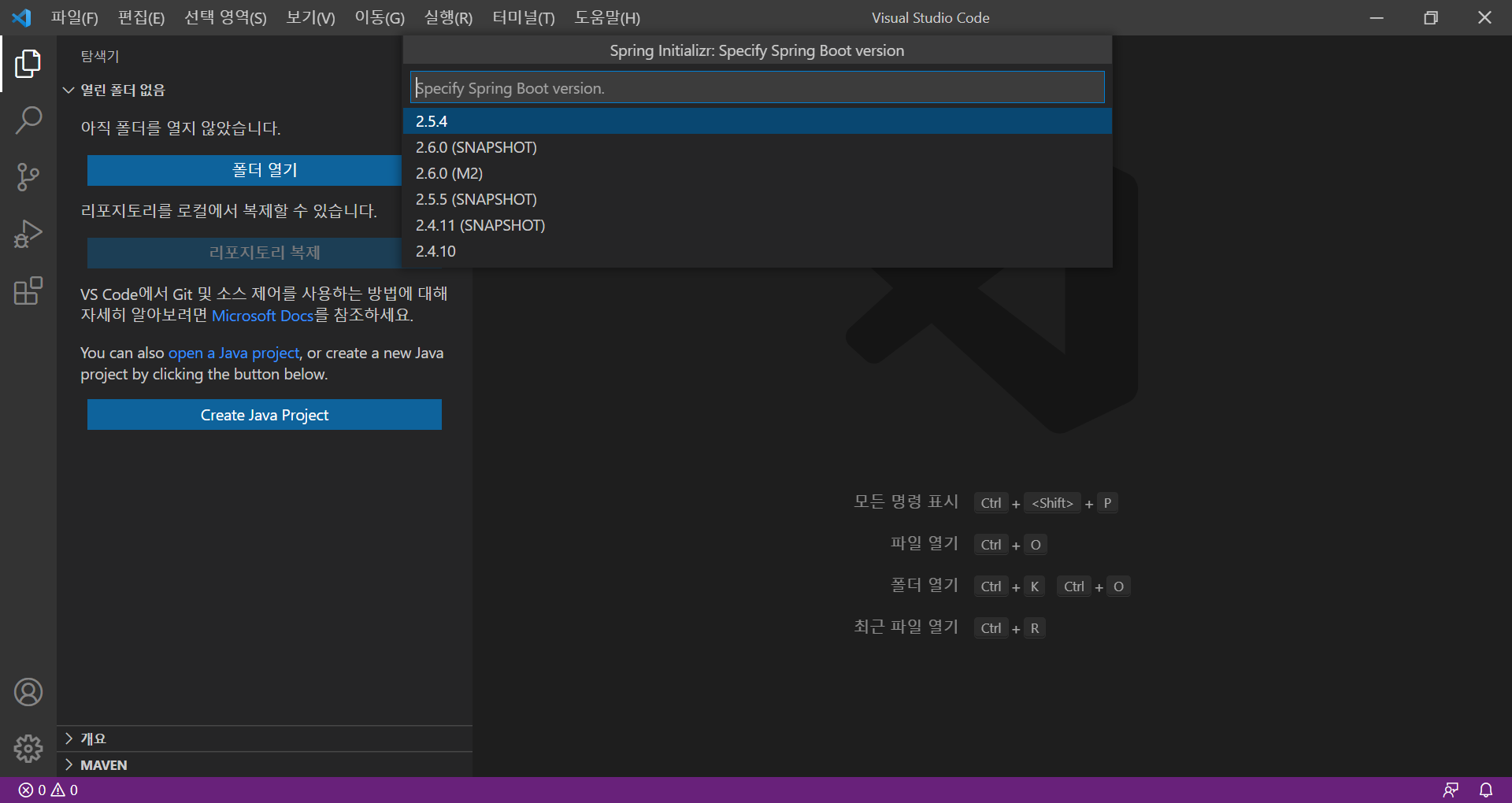
Task: Open the Accounts icon in activity bar
Action: (28, 692)
